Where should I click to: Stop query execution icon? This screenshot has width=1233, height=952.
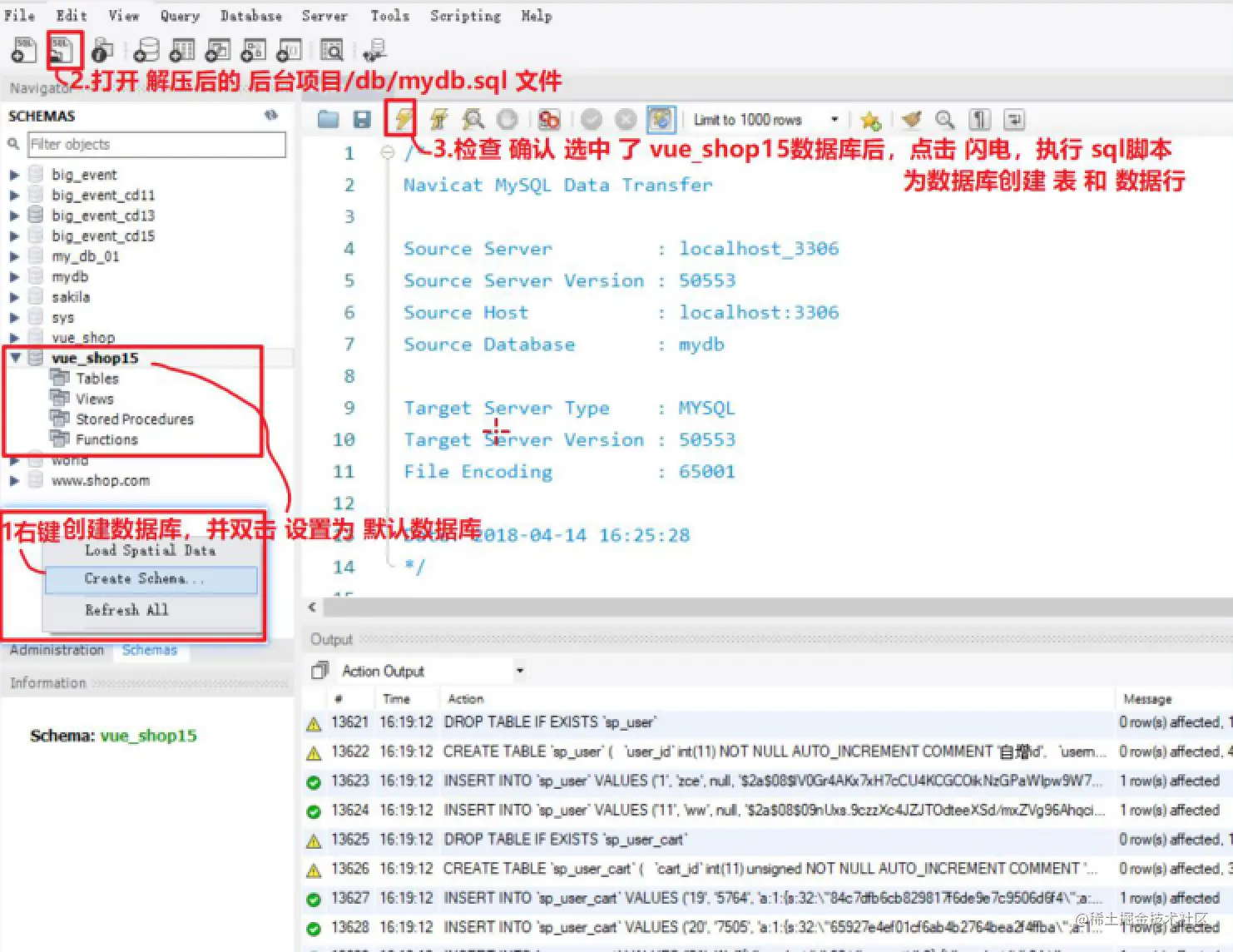click(x=507, y=120)
